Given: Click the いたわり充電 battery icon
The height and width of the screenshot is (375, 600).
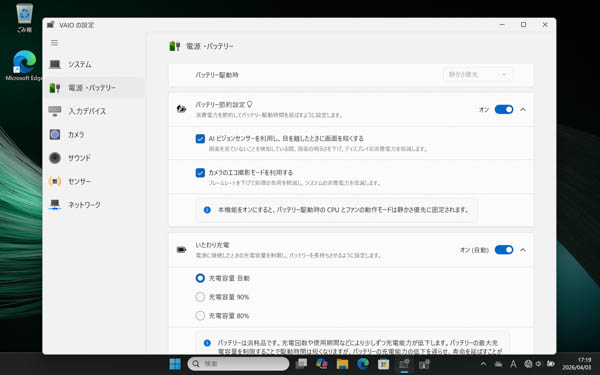Looking at the screenshot, I should pyautogui.click(x=181, y=250).
